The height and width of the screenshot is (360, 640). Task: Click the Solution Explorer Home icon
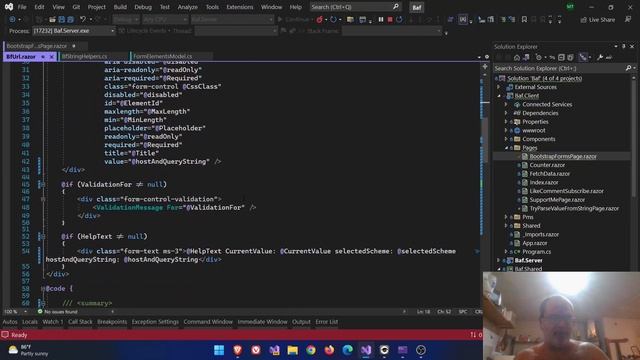[517, 58]
